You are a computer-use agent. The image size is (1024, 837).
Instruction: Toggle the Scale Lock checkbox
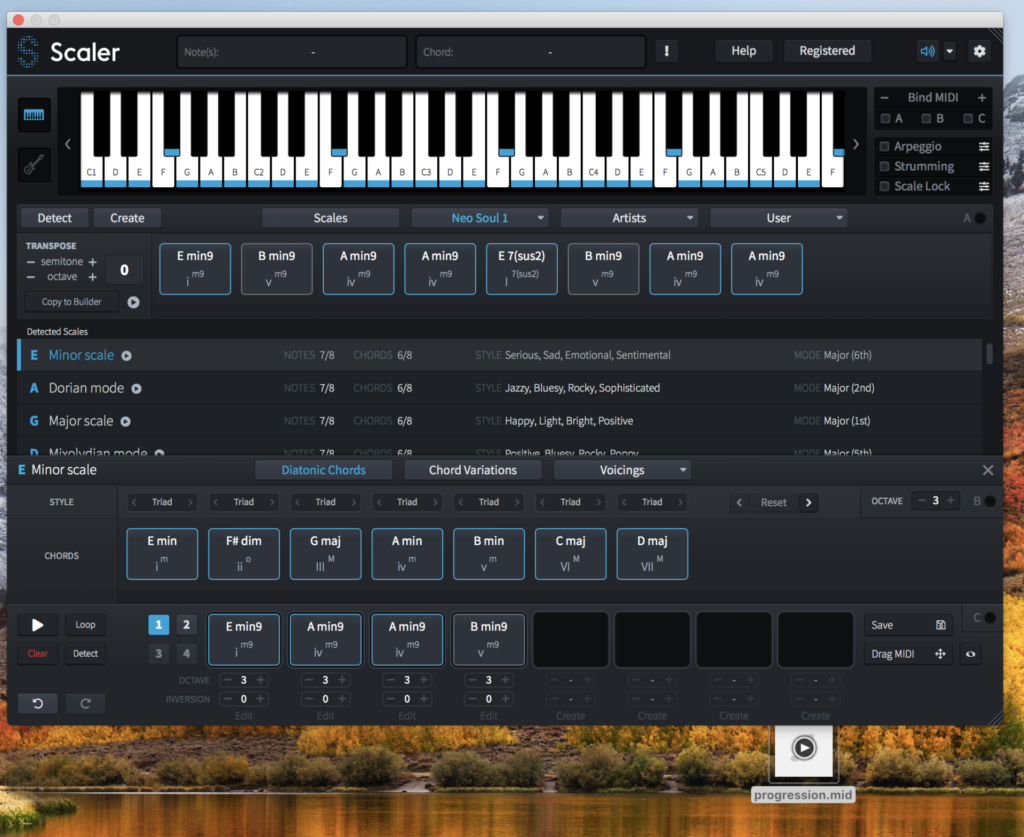884,186
